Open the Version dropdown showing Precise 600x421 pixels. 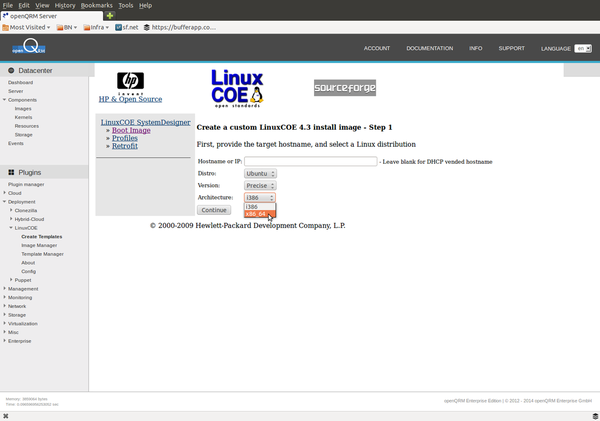click(260, 186)
